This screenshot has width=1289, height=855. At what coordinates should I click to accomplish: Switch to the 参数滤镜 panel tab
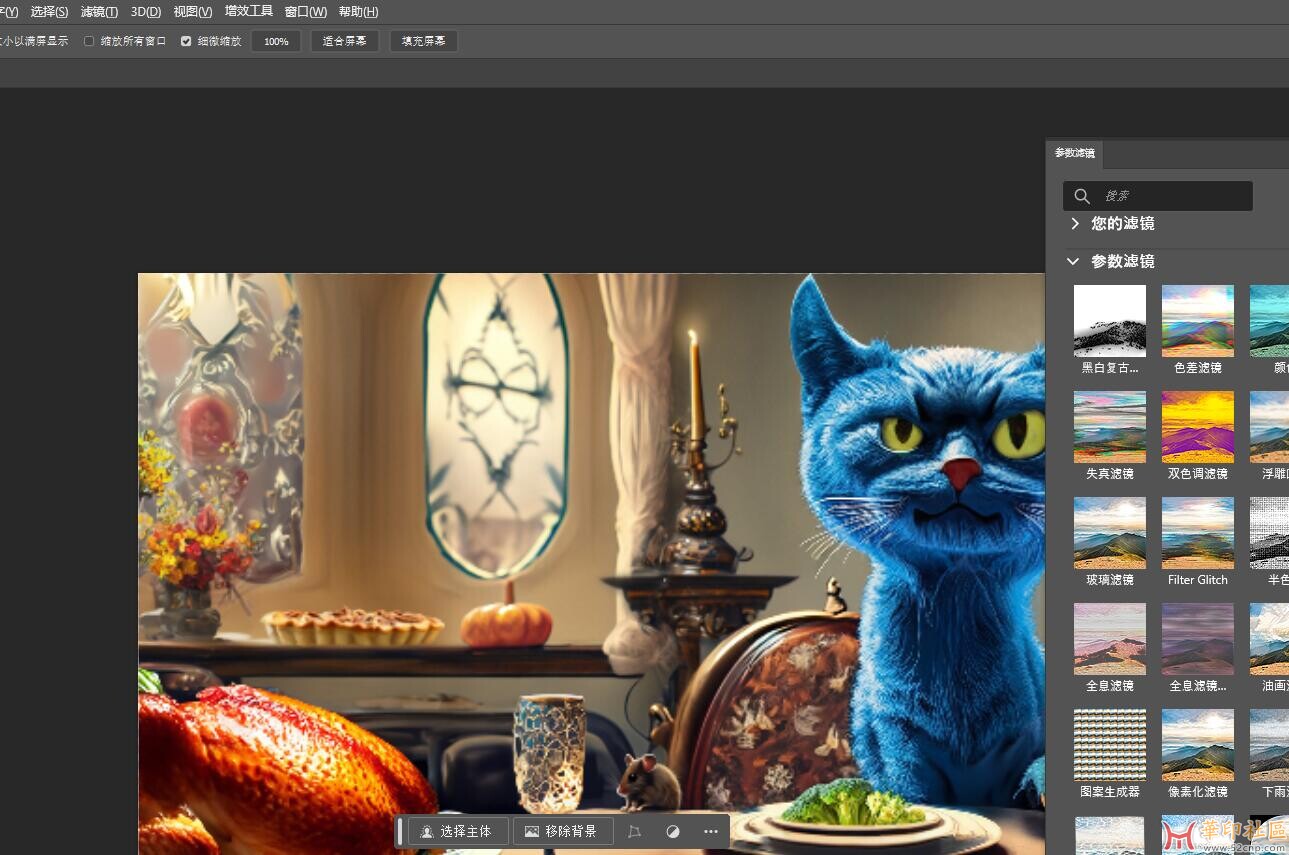(x=1075, y=154)
